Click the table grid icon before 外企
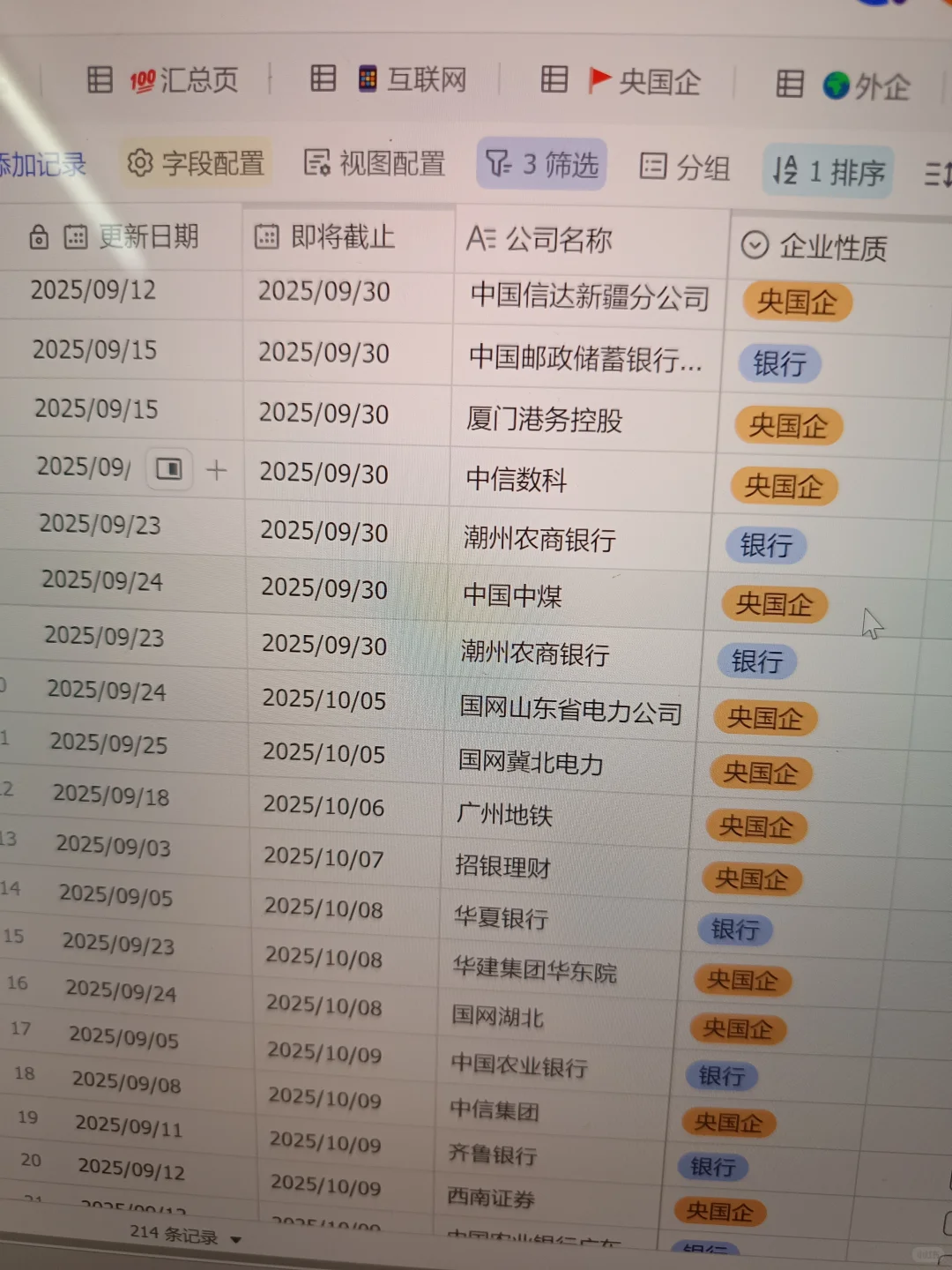This screenshot has height=1270, width=952. (x=789, y=84)
